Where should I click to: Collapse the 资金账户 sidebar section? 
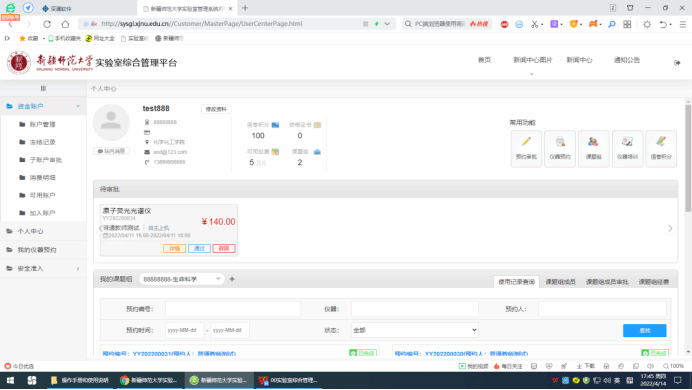78,106
